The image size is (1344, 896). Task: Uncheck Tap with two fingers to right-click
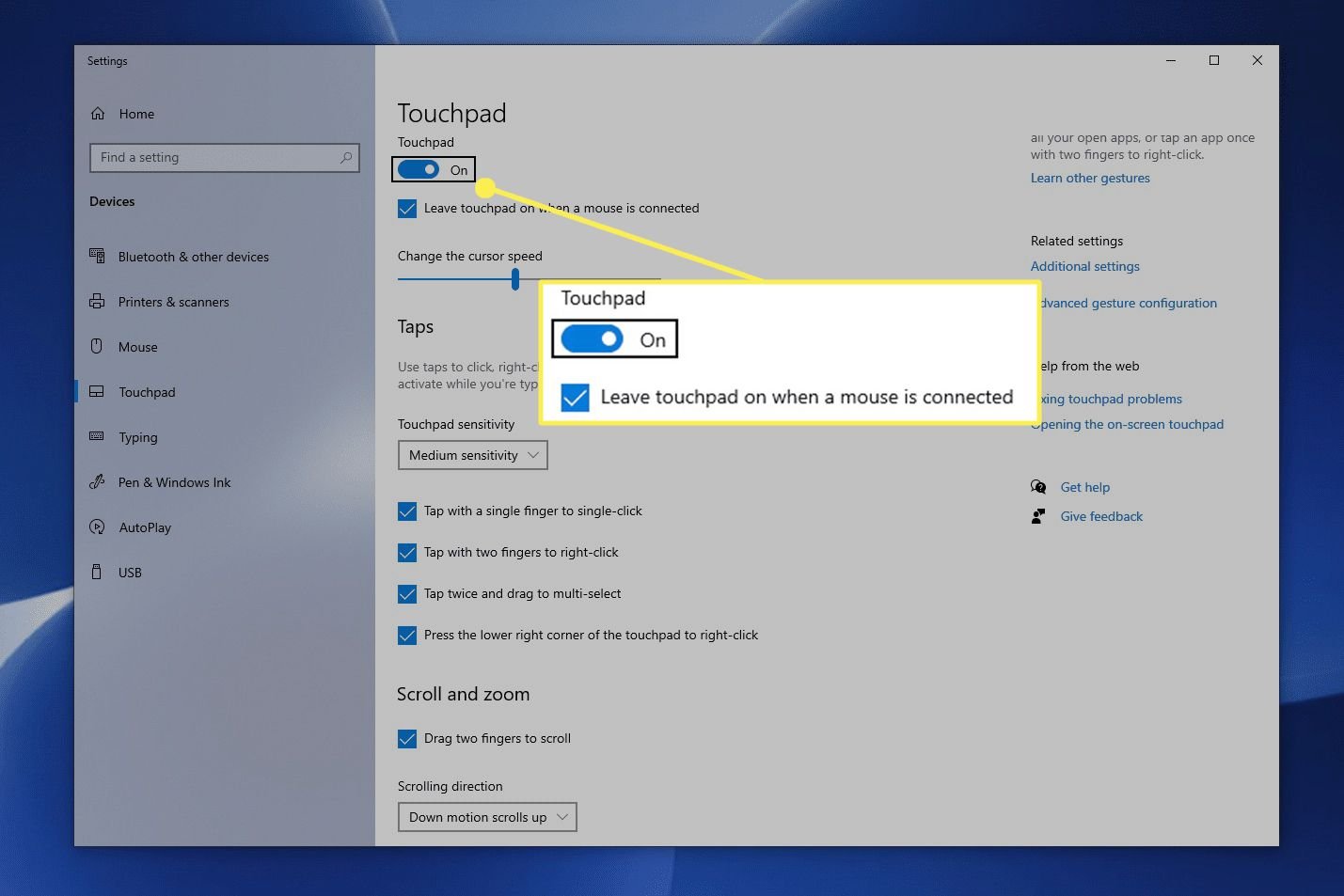407,553
